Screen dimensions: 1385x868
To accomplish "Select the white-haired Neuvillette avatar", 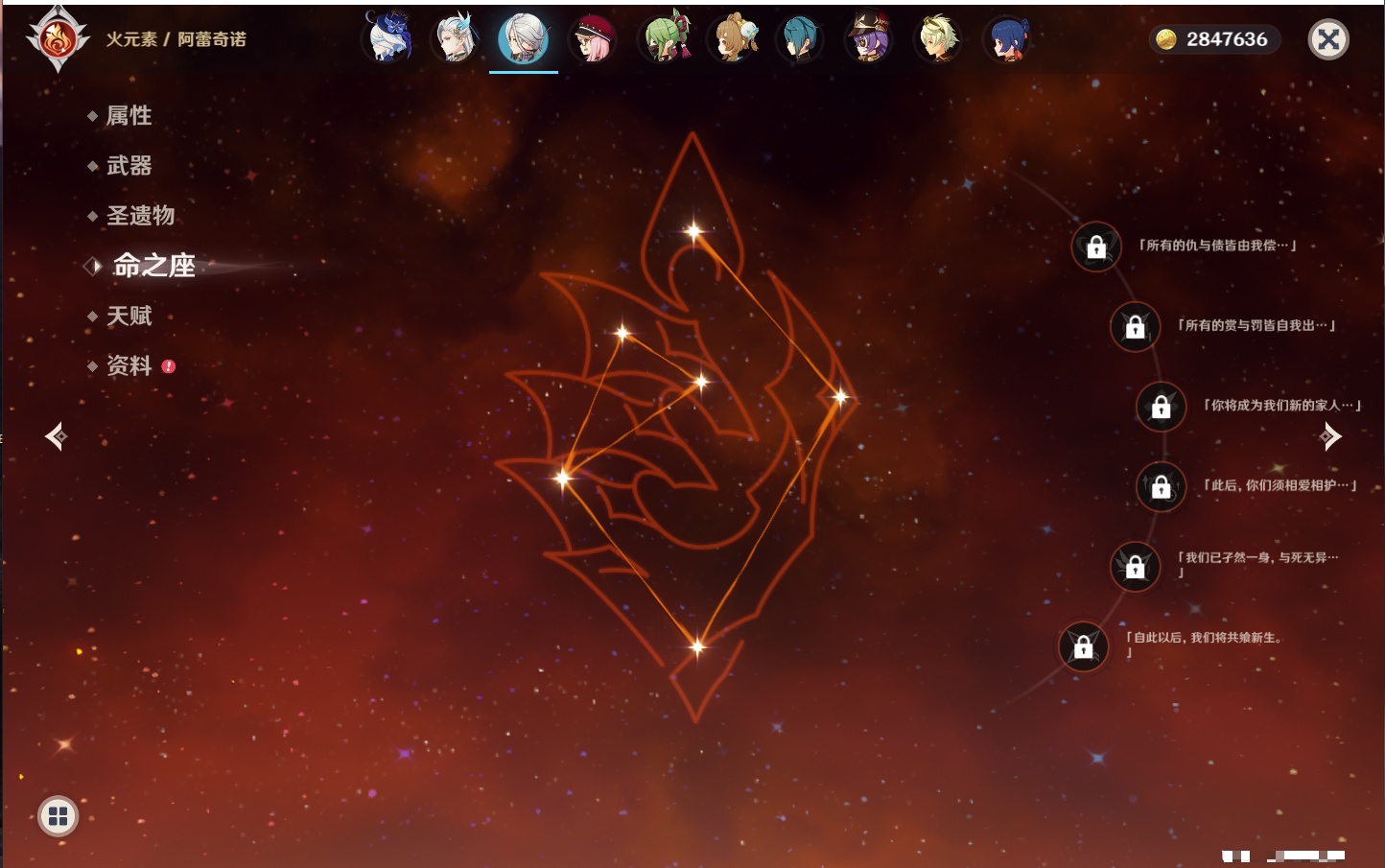I will click(x=456, y=38).
